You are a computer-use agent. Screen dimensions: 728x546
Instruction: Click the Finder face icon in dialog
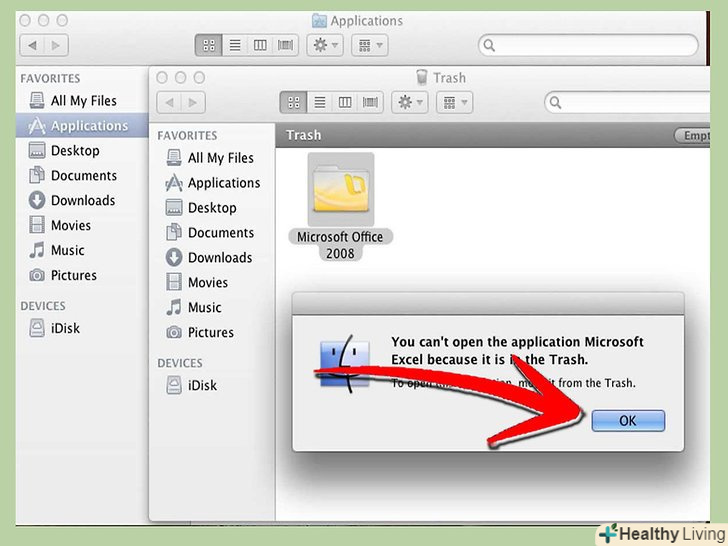tap(344, 364)
